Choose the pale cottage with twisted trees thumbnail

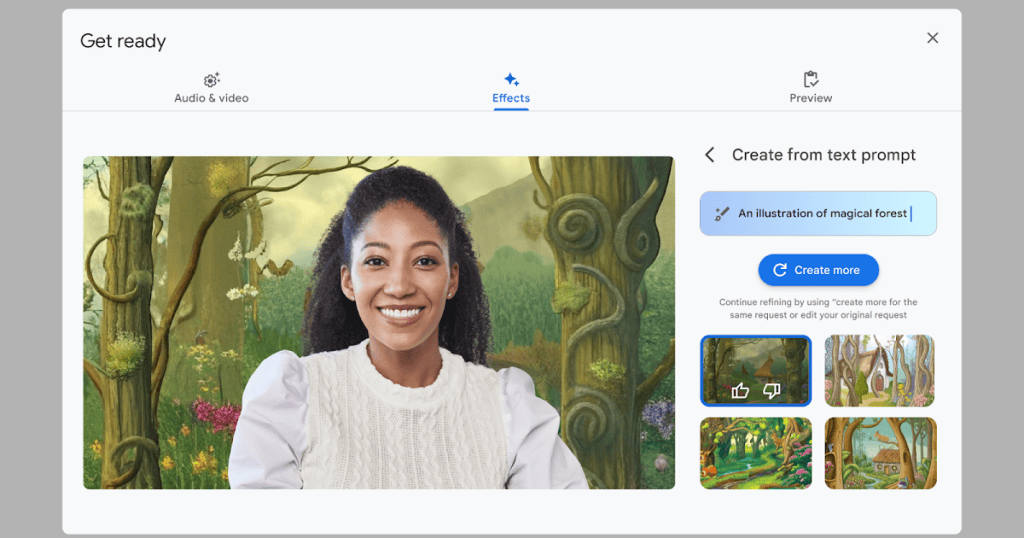pos(880,371)
